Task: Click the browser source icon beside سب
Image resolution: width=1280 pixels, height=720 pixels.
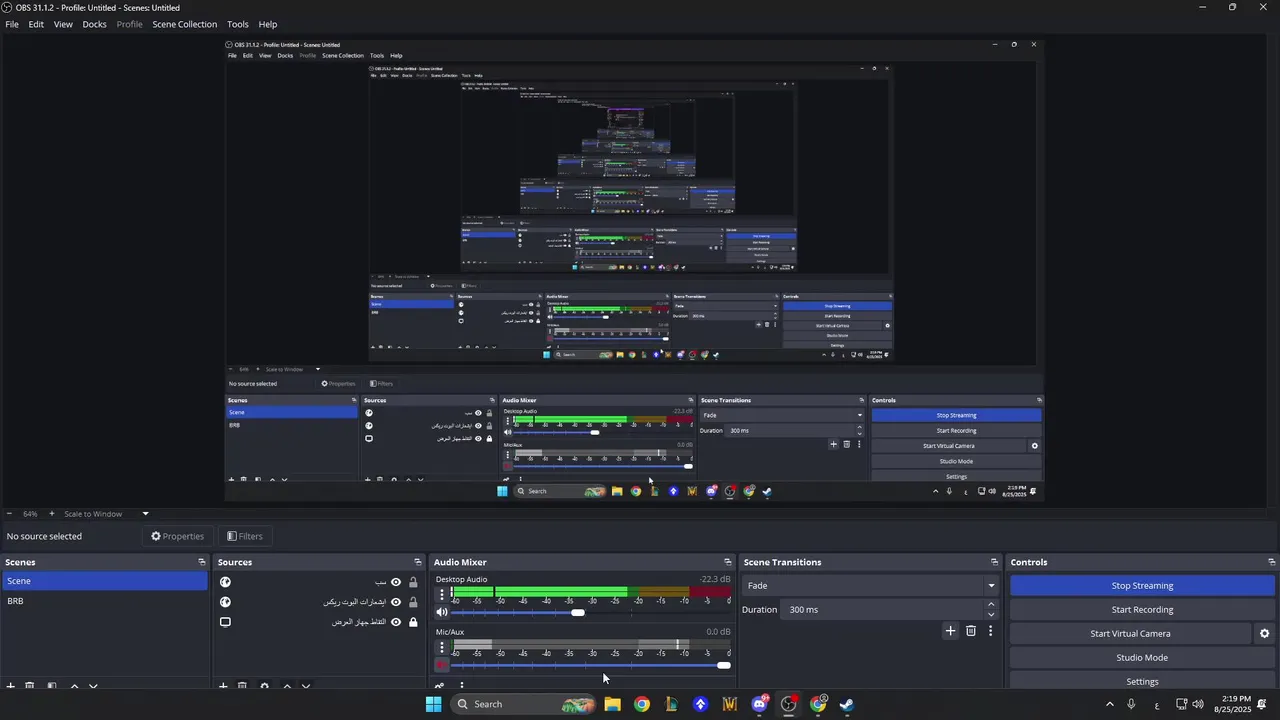Action: (225, 582)
